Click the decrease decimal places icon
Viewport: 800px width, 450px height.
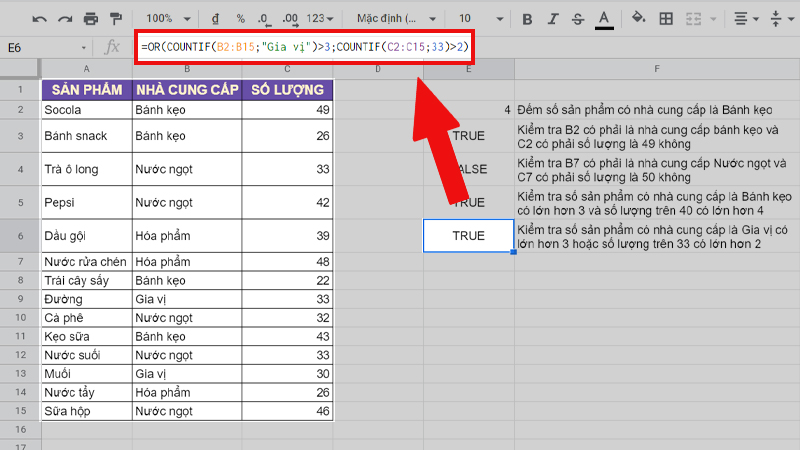pyautogui.click(x=265, y=19)
